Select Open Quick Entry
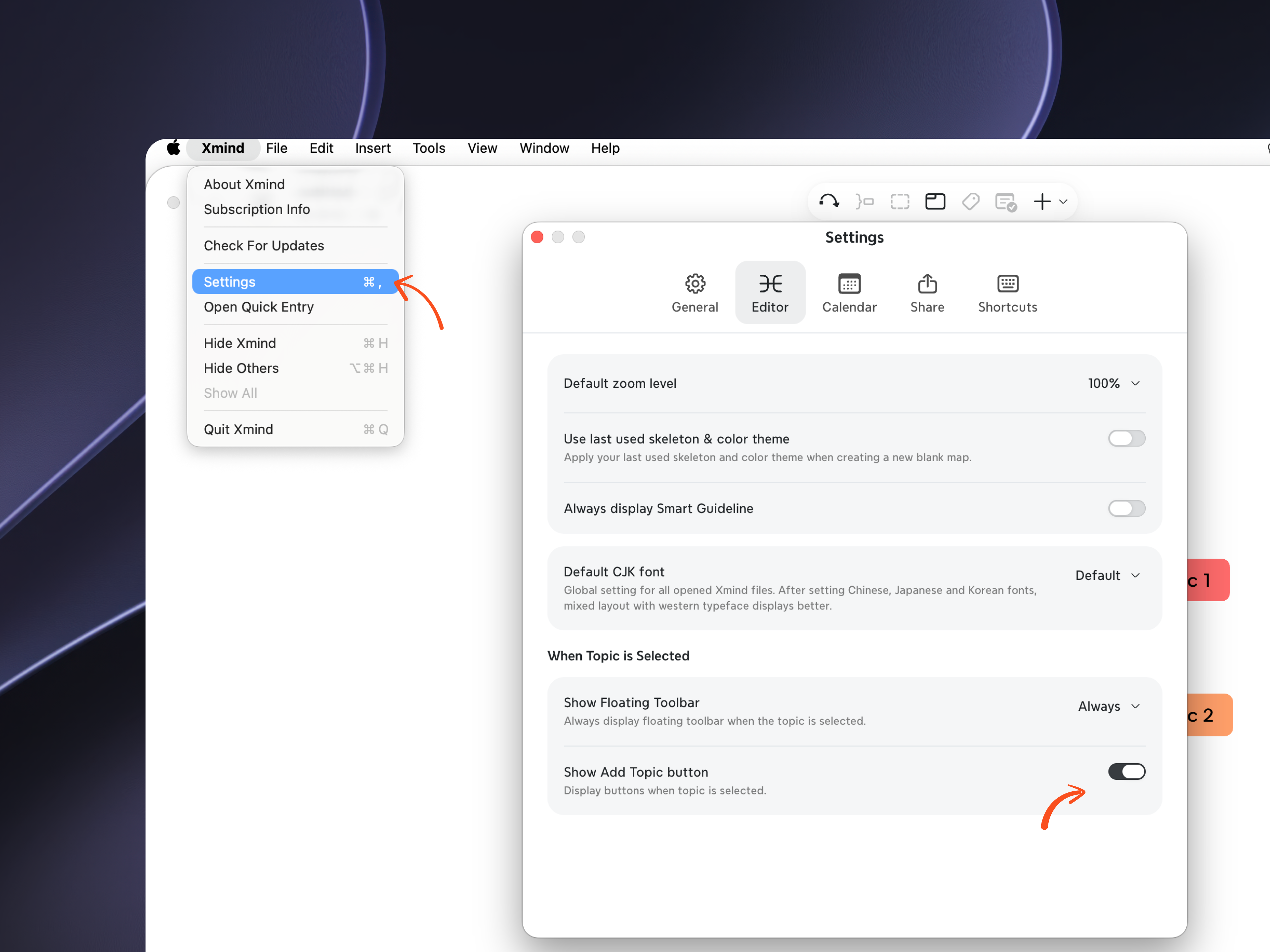Screen dimensions: 1270x952 (296, 307)
